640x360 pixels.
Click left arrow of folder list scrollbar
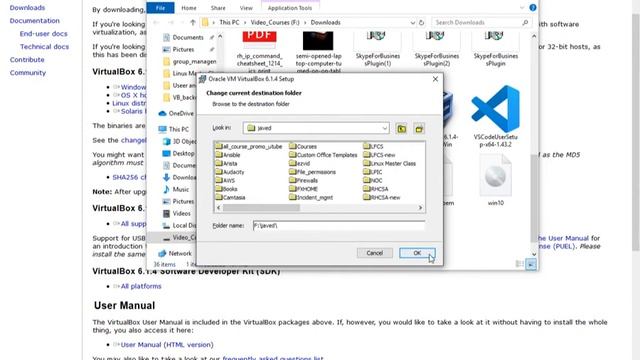tap(219, 208)
